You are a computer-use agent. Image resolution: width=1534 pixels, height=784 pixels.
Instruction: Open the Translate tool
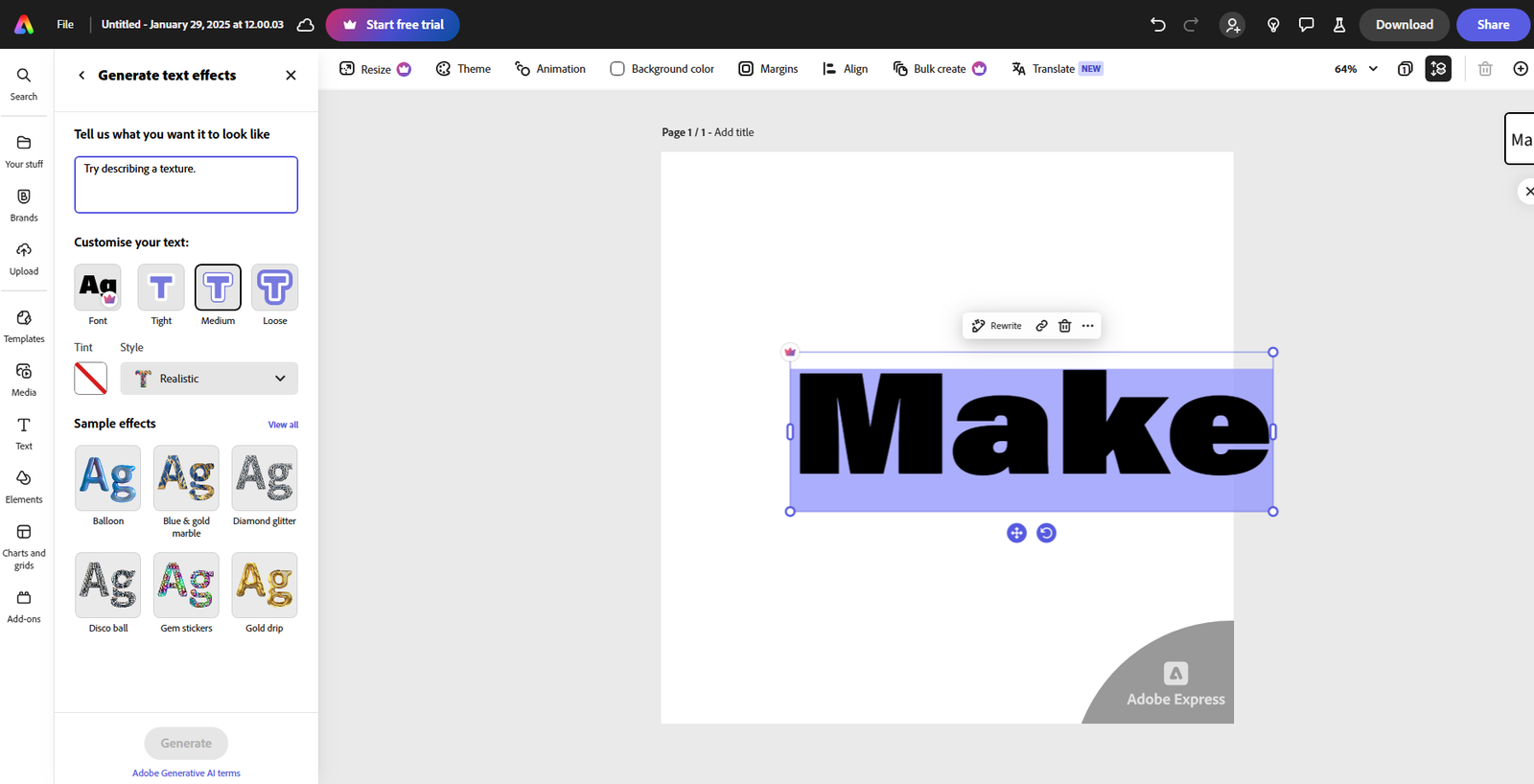coord(1058,69)
